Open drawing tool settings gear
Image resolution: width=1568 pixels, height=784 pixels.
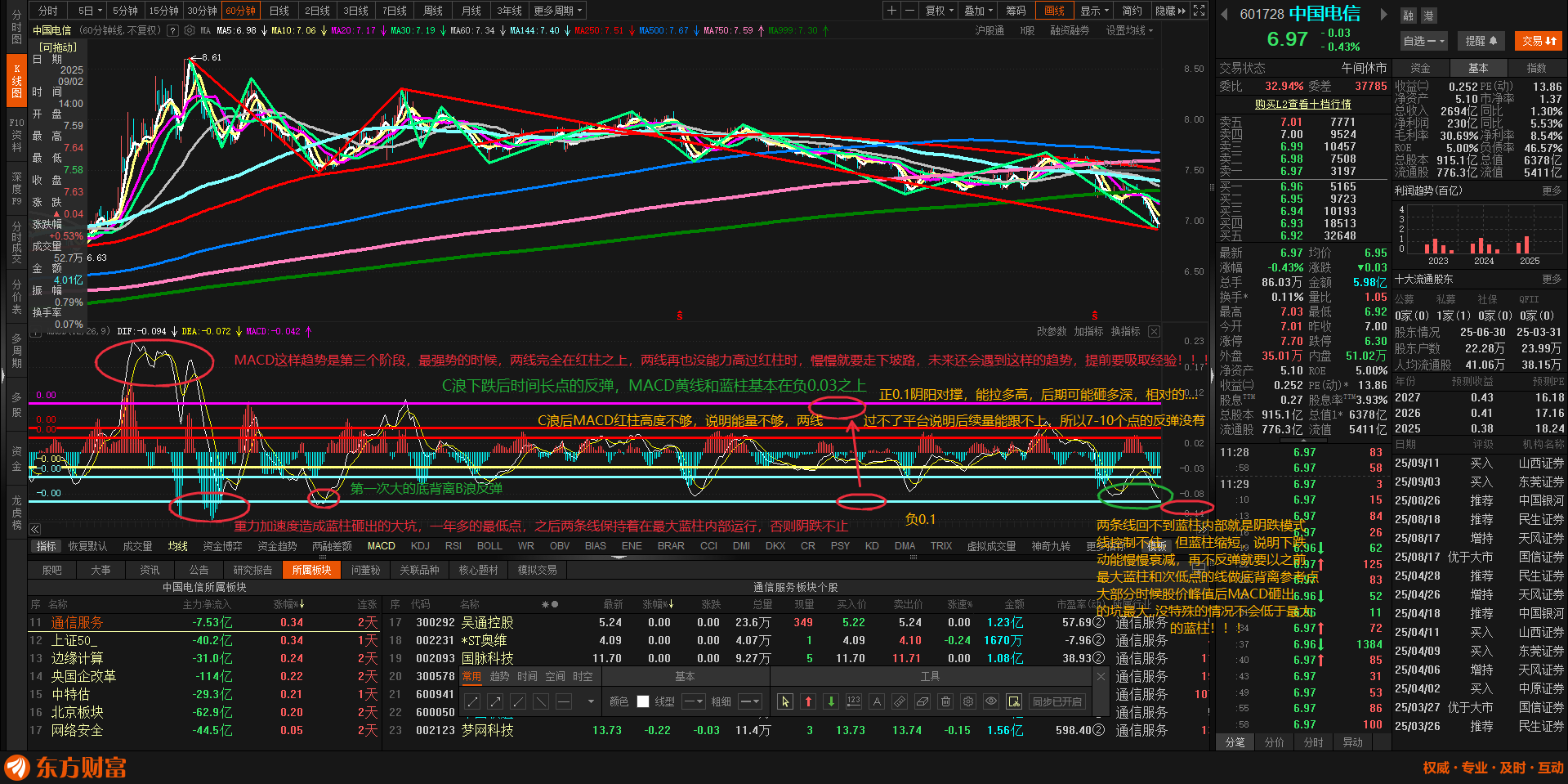coord(968,701)
